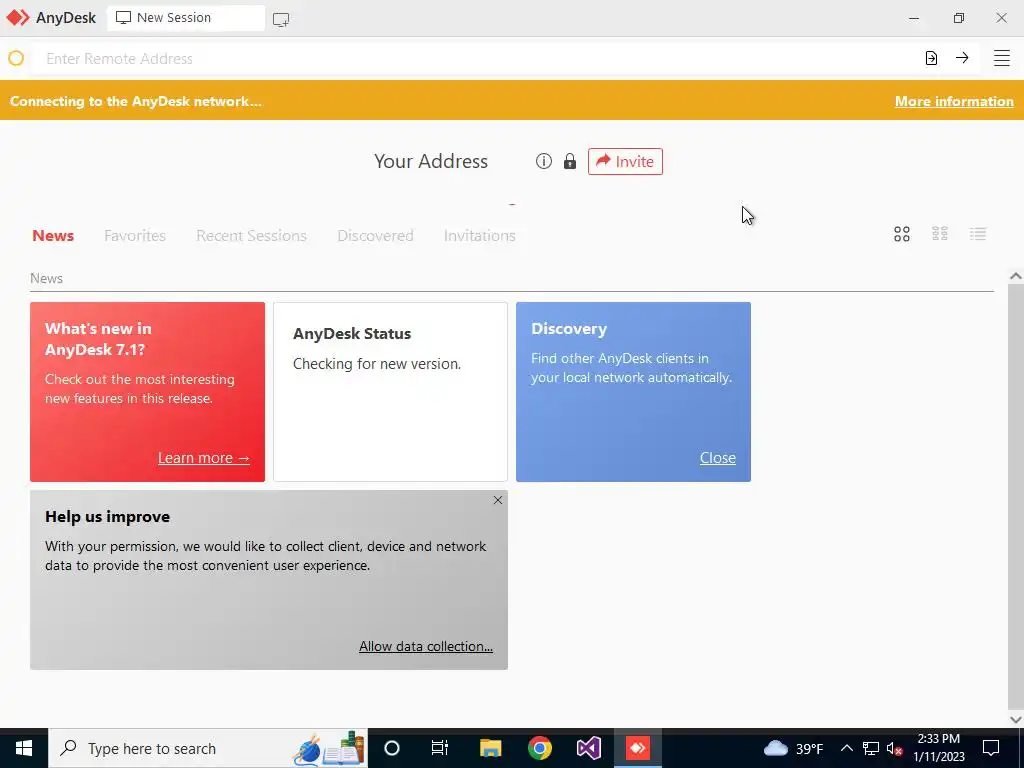Close the Discovery card

pos(718,458)
